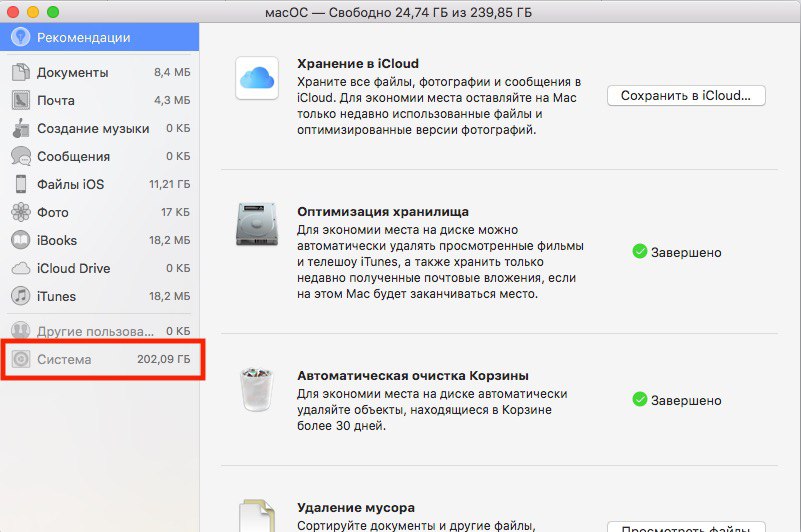The width and height of the screenshot is (801, 532).
Task: Click the Документы sidebar icon
Action: coord(20,72)
